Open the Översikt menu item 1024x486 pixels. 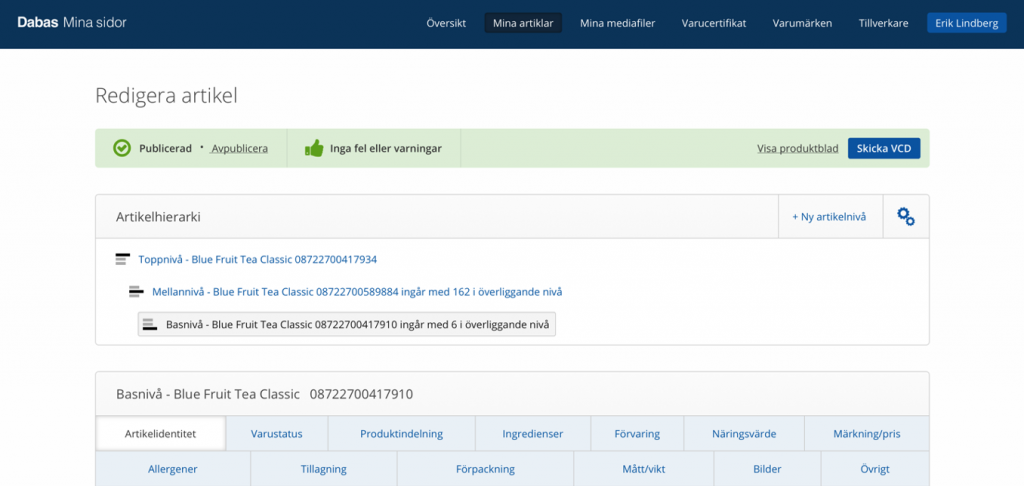click(x=446, y=24)
